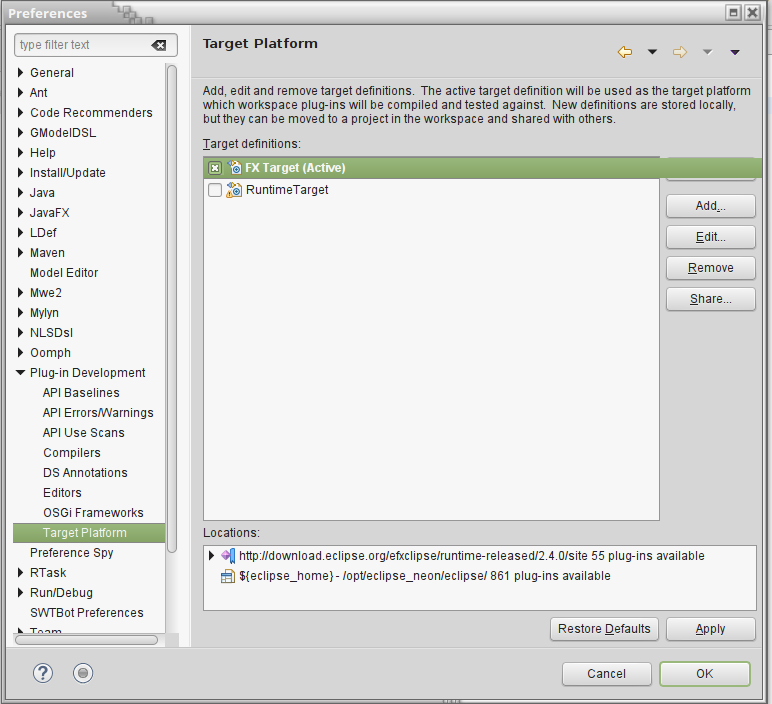Expand the Oomph tree node

click(20, 352)
